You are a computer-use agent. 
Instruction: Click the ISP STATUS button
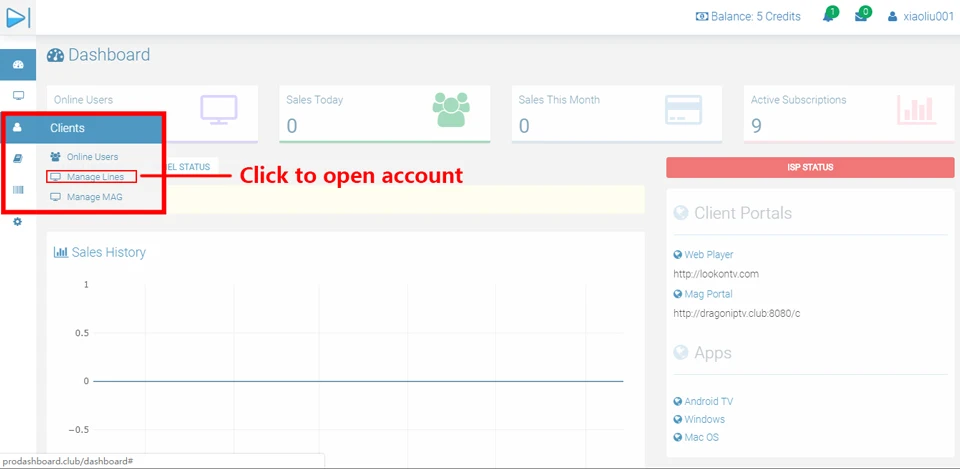[810, 167]
